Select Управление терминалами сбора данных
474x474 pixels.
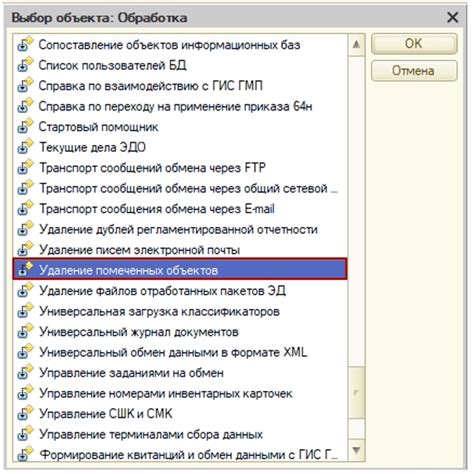click(x=180, y=434)
